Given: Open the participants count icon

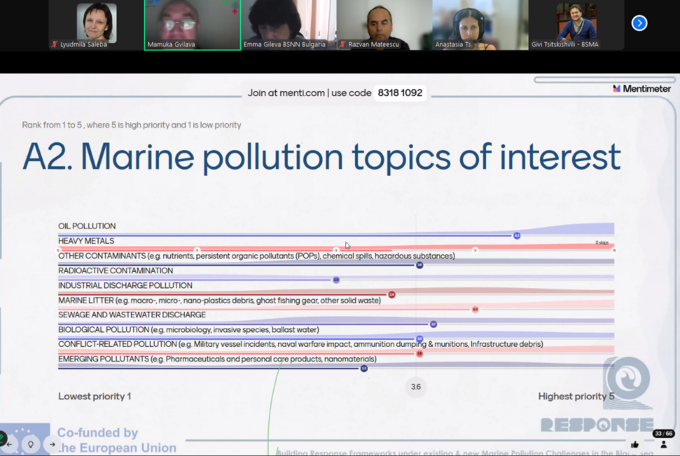Looking at the screenshot, I should click(x=662, y=444).
